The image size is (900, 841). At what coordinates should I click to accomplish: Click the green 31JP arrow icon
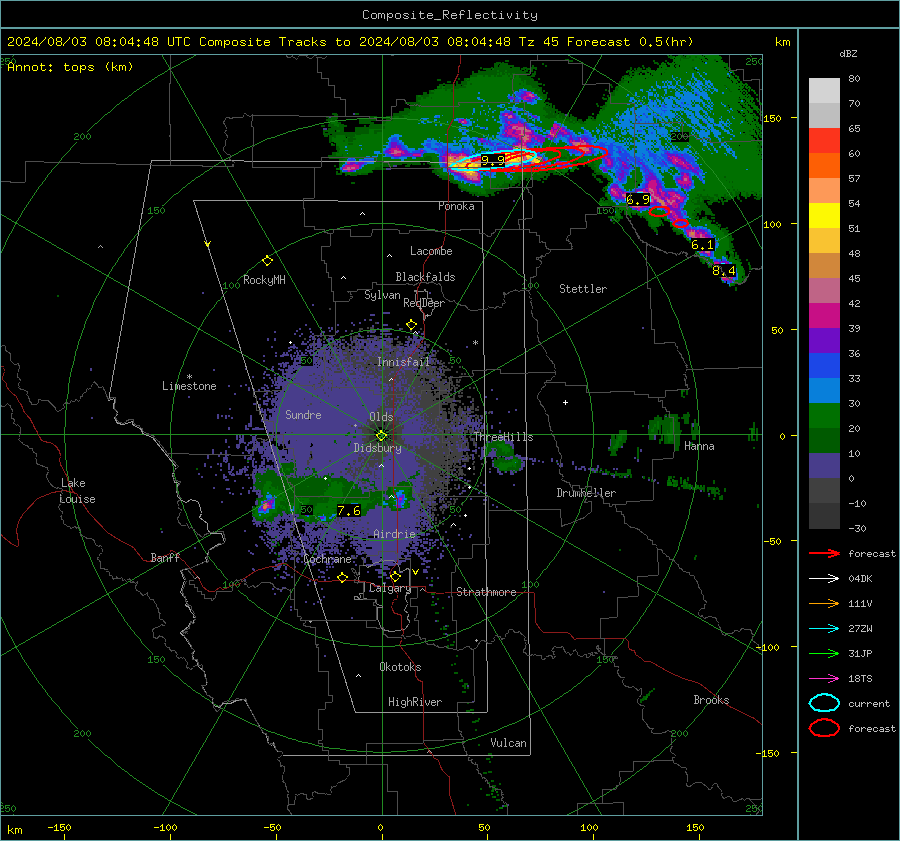[x=824, y=653]
